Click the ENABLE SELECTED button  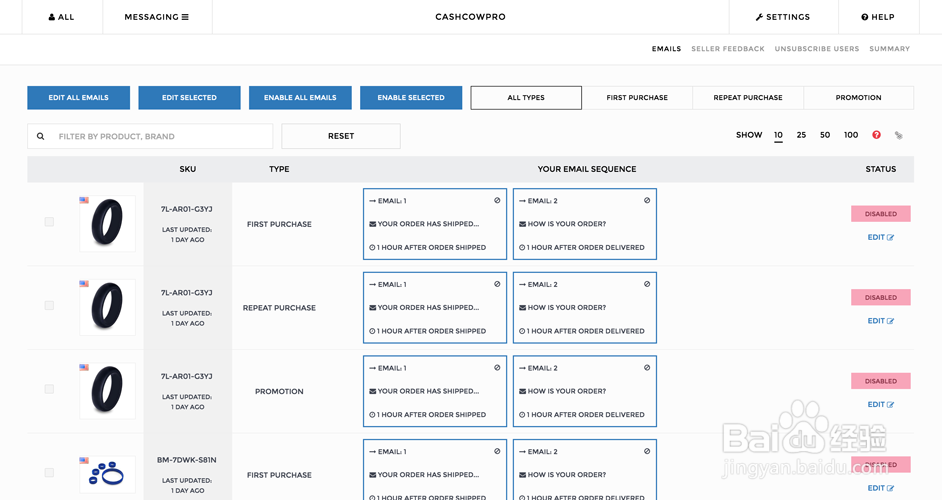coord(411,97)
